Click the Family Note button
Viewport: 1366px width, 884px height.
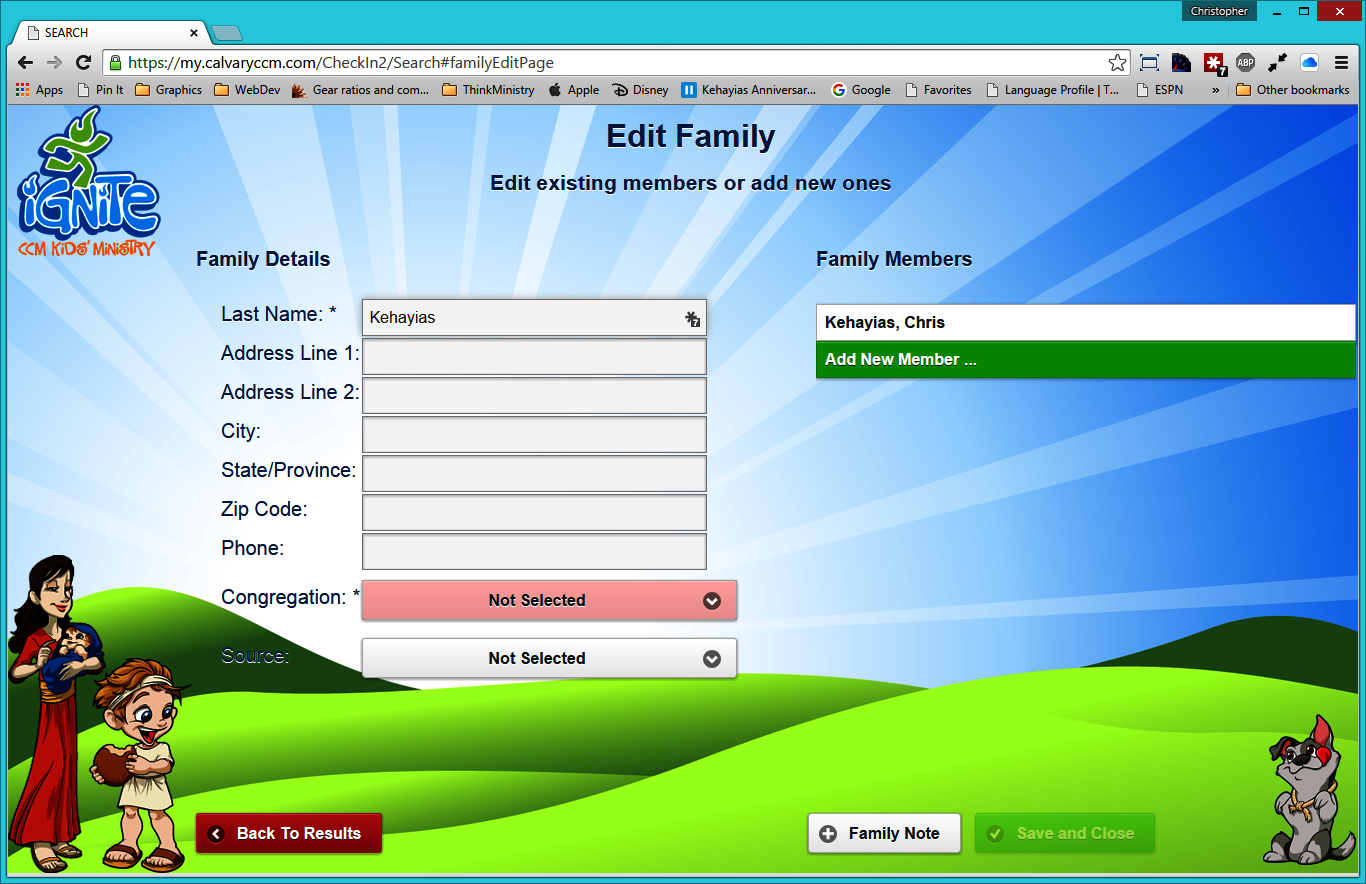[884, 832]
